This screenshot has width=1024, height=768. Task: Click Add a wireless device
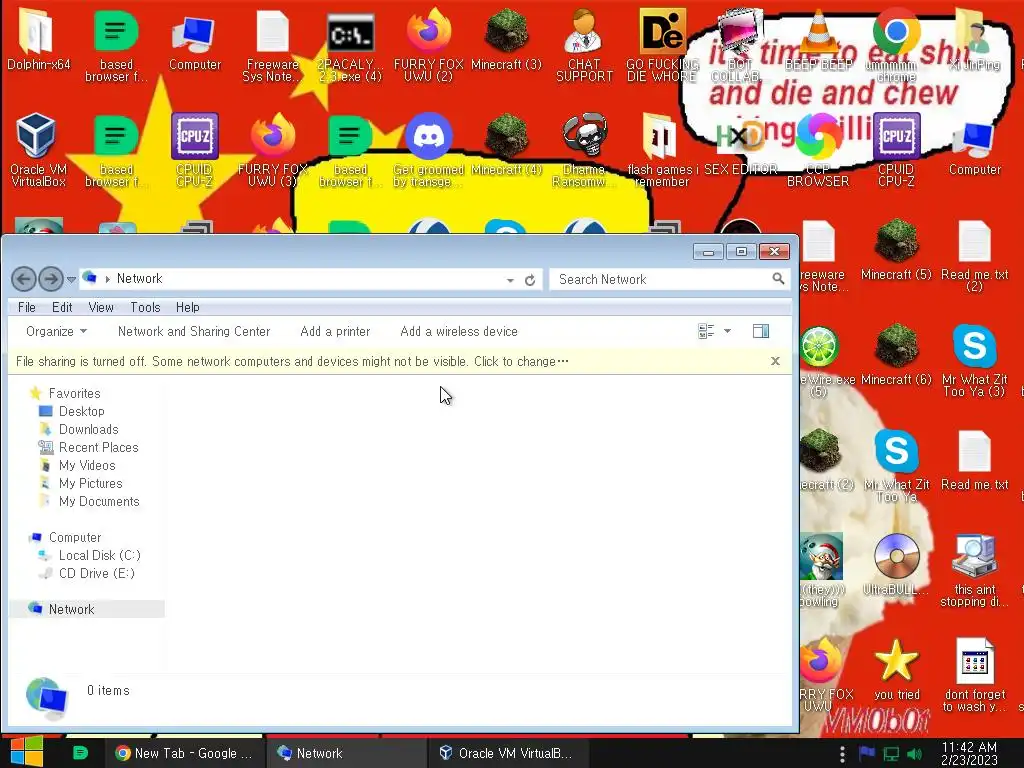click(459, 331)
